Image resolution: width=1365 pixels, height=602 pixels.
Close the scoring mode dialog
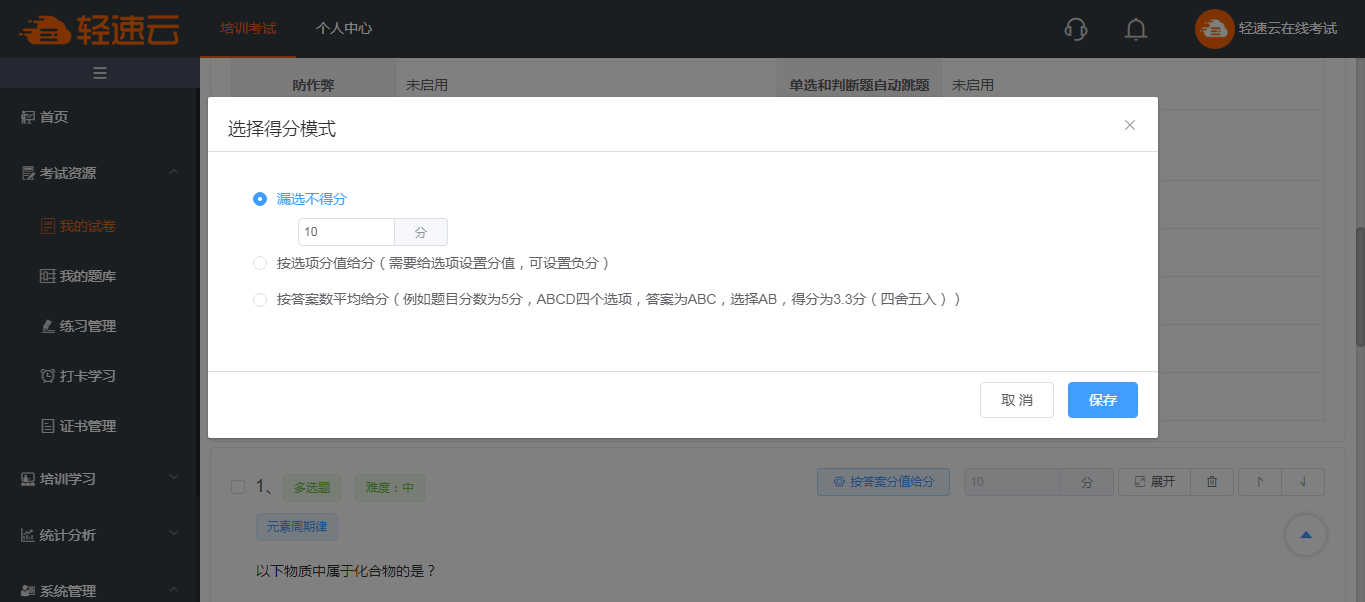(1130, 125)
